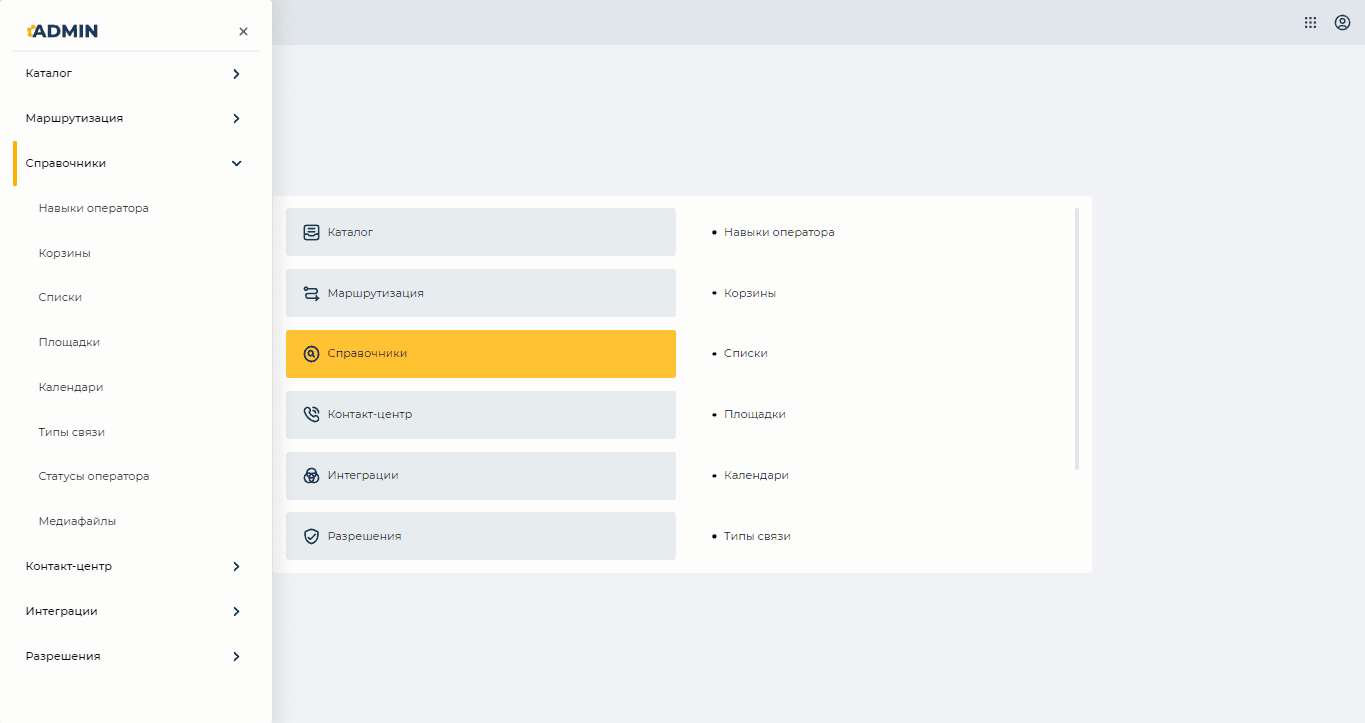Open Календари in sidebar submenu
1365x723 pixels.
tap(71, 387)
